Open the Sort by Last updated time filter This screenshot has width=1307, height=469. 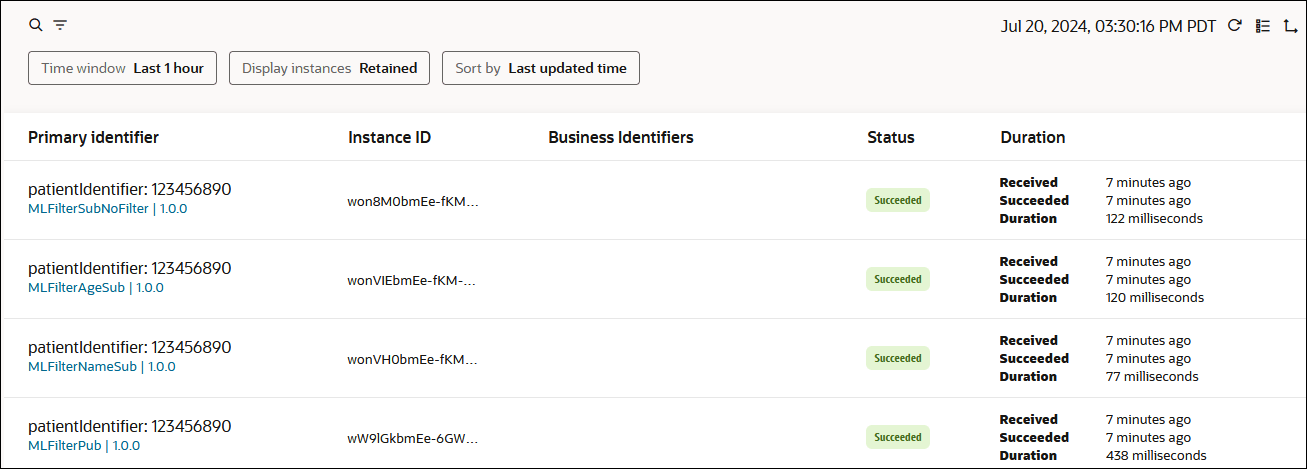coord(540,68)
